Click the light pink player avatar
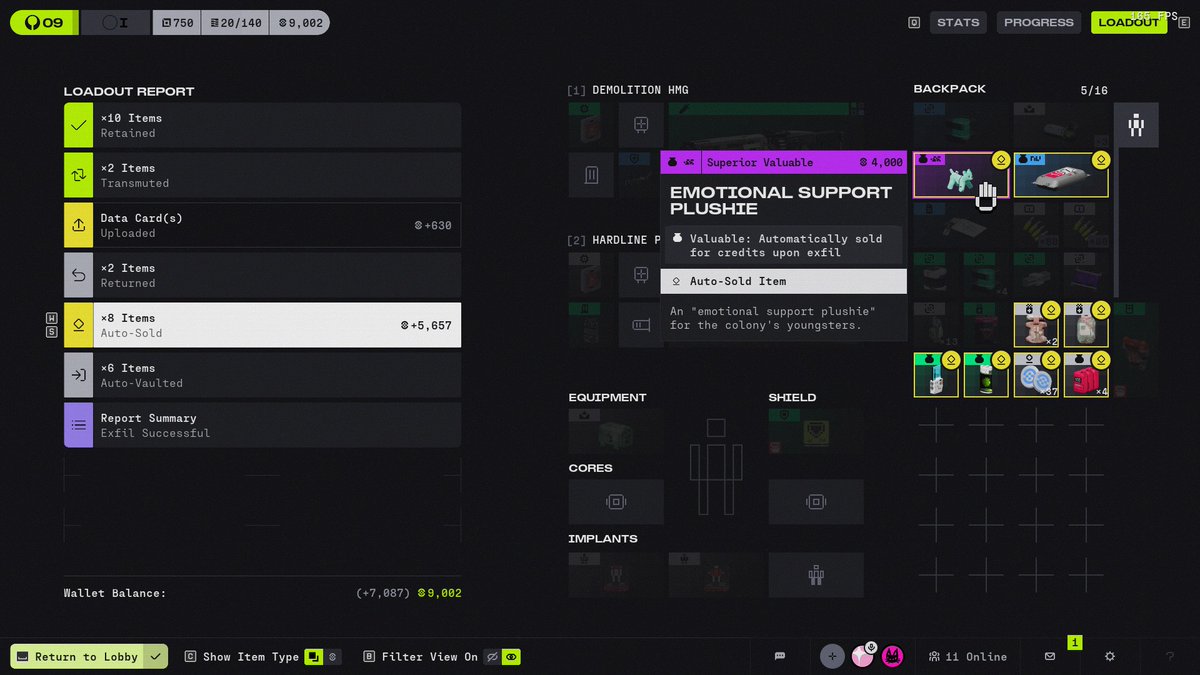Screen dimensions: 1200x675 [x=862, y=656]
